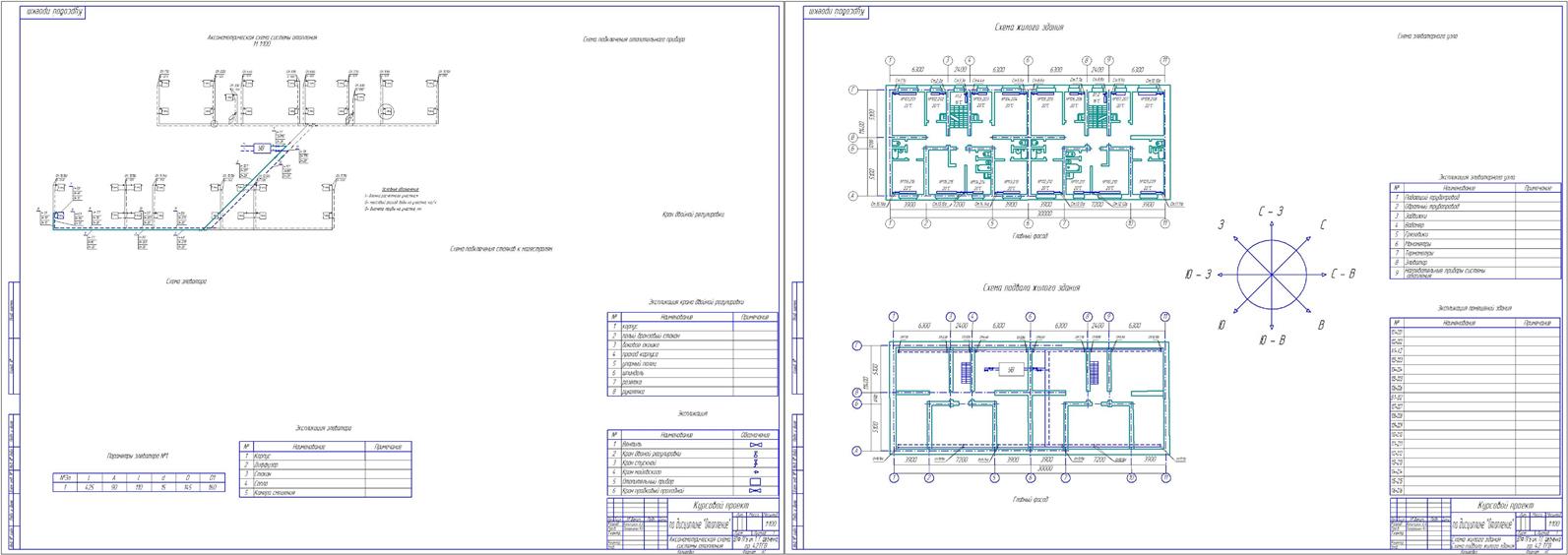The width and height of the screenshot is (1568, 555).
Task: Click the row "Диффузор" in the elevator table
Action: tap(325, 465)
